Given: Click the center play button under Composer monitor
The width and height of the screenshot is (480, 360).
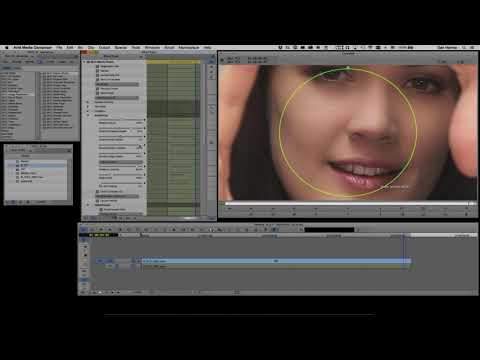Looking at the screenshot, I should click(348, 211).
